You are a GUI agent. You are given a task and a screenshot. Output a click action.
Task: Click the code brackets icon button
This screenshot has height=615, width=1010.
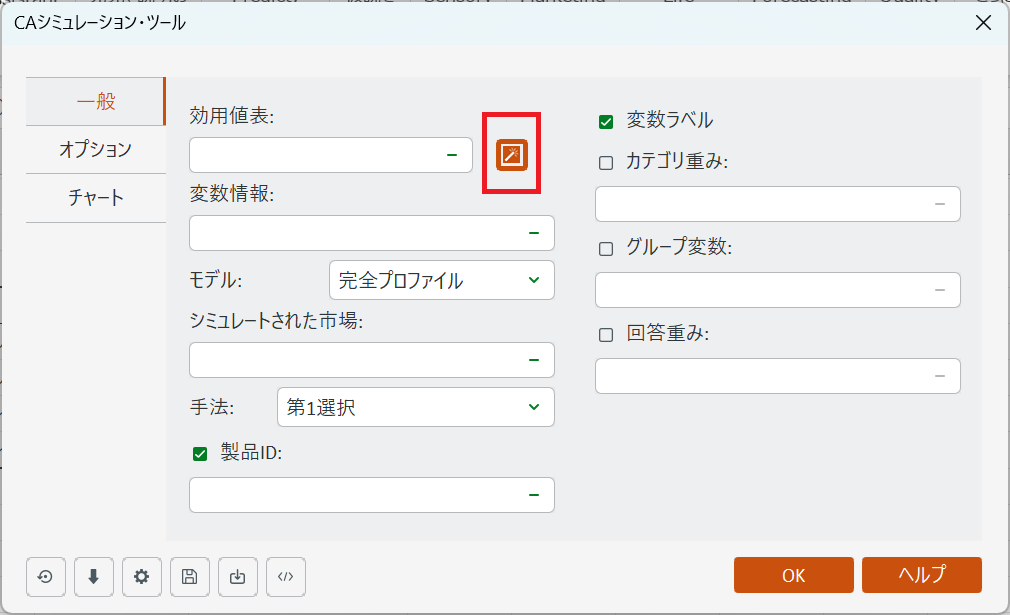click(x=286, y=576)
